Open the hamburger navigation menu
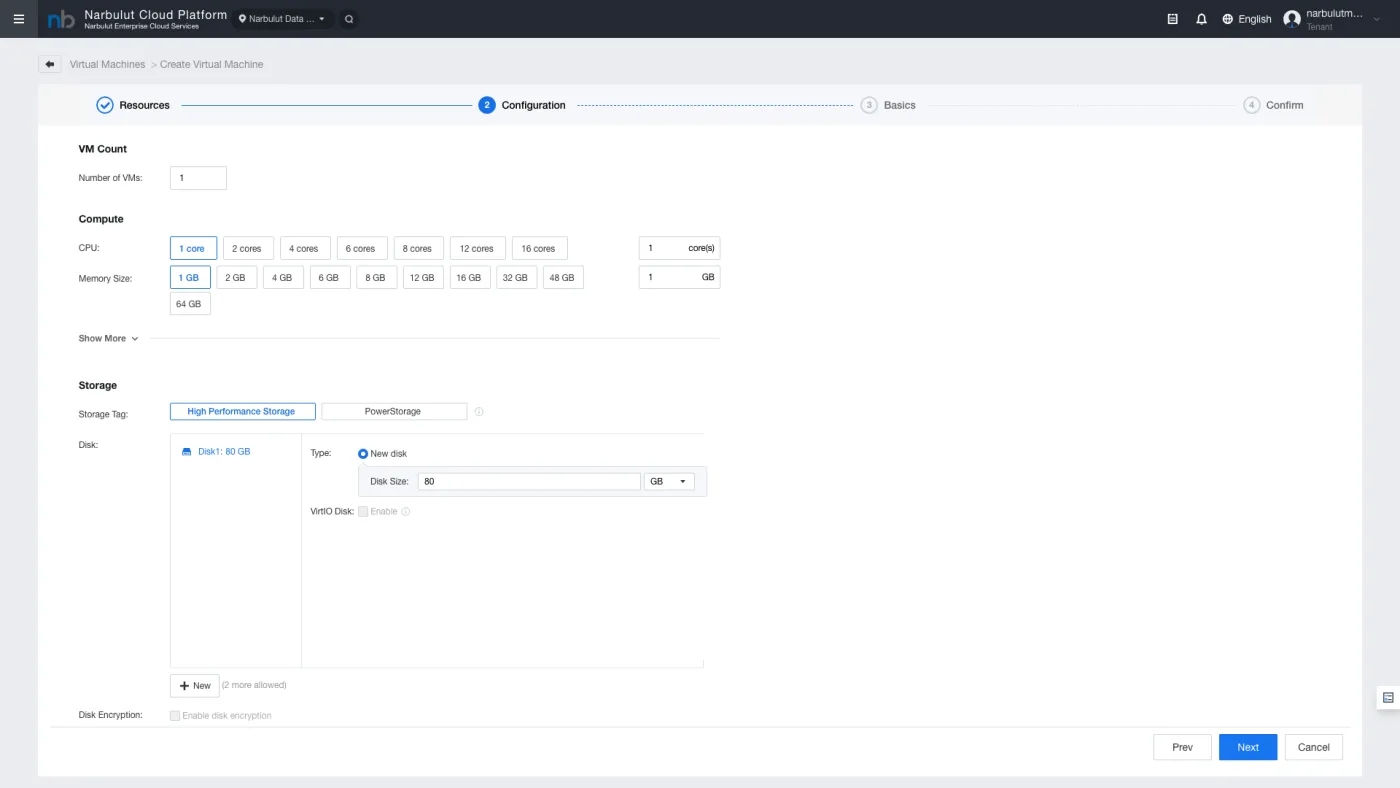 click(x=18, y=19)
